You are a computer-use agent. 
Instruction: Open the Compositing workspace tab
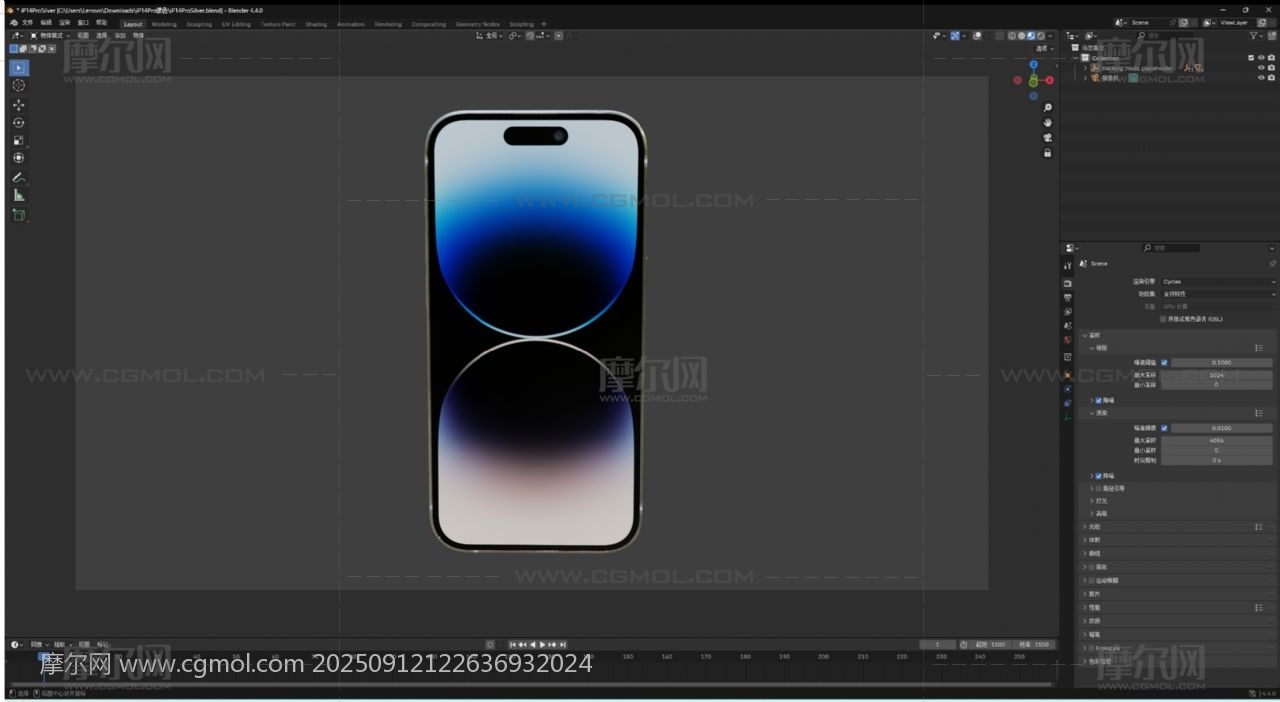[x=429, y=24]
